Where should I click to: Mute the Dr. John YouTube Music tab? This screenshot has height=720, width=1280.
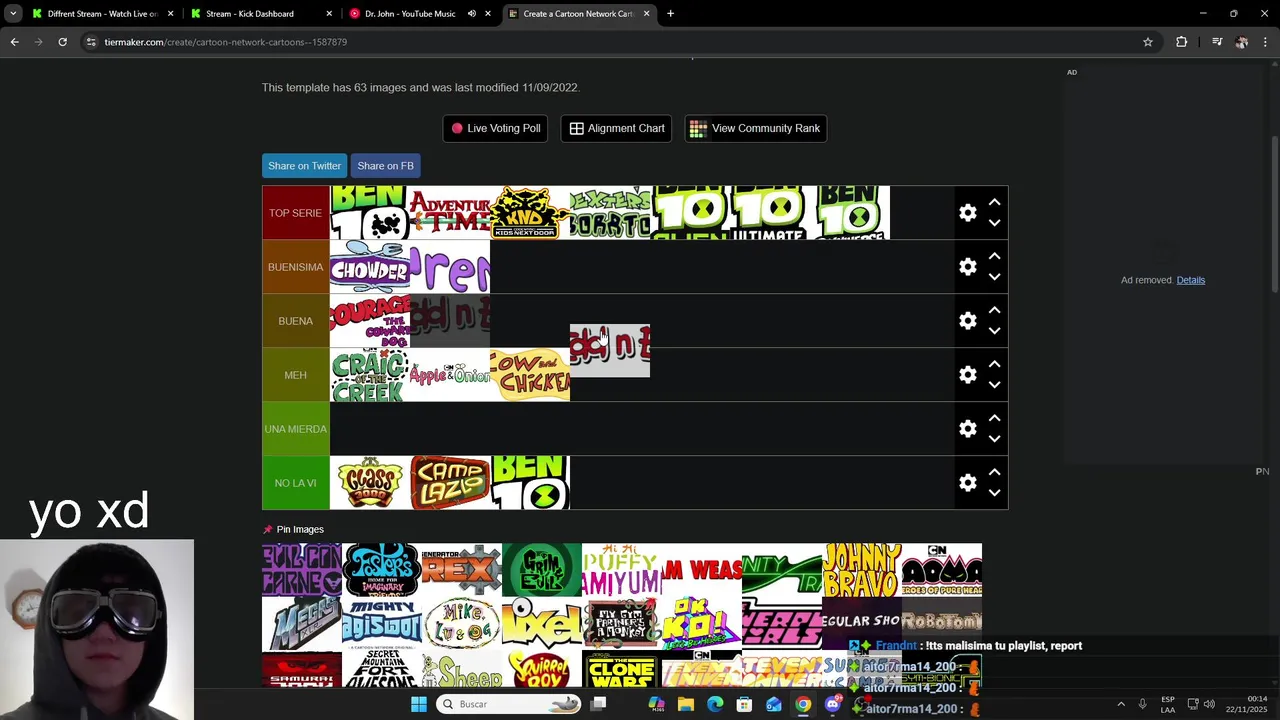[471, 14]
